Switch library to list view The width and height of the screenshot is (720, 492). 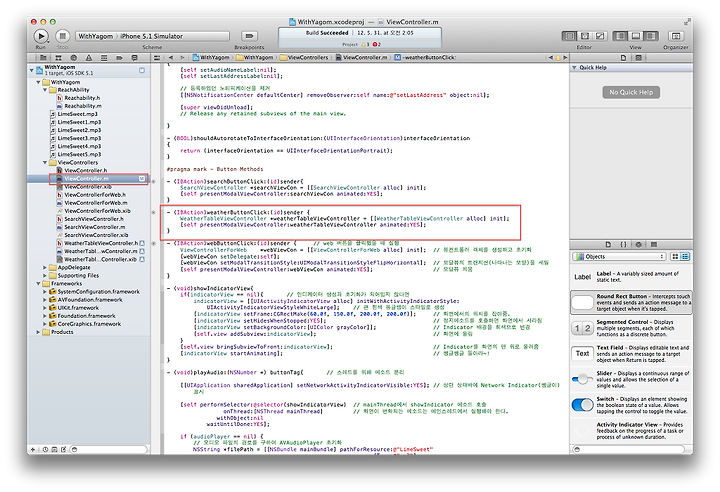(x=685, y=256)
